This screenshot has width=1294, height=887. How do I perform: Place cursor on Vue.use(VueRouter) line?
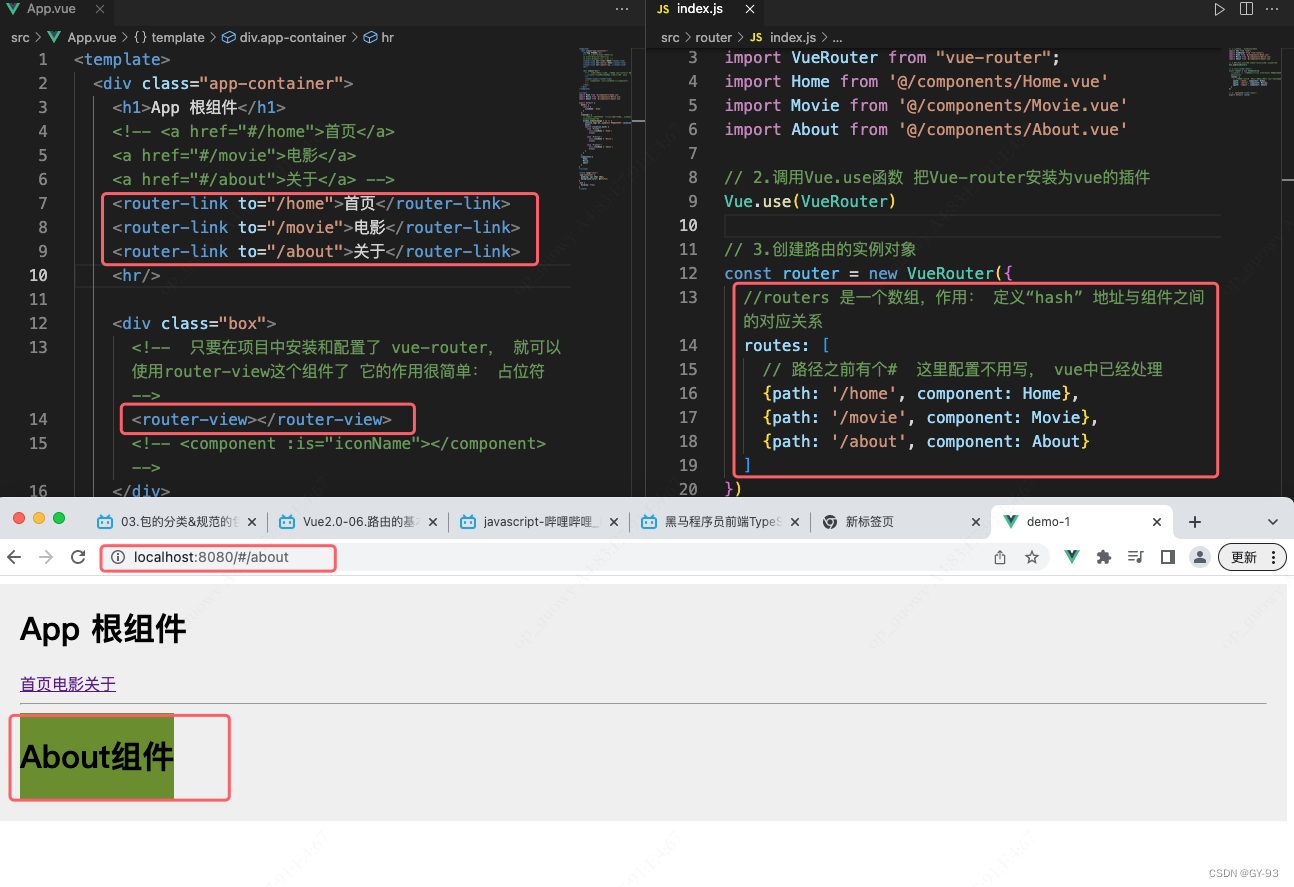(x=810, y=201)
